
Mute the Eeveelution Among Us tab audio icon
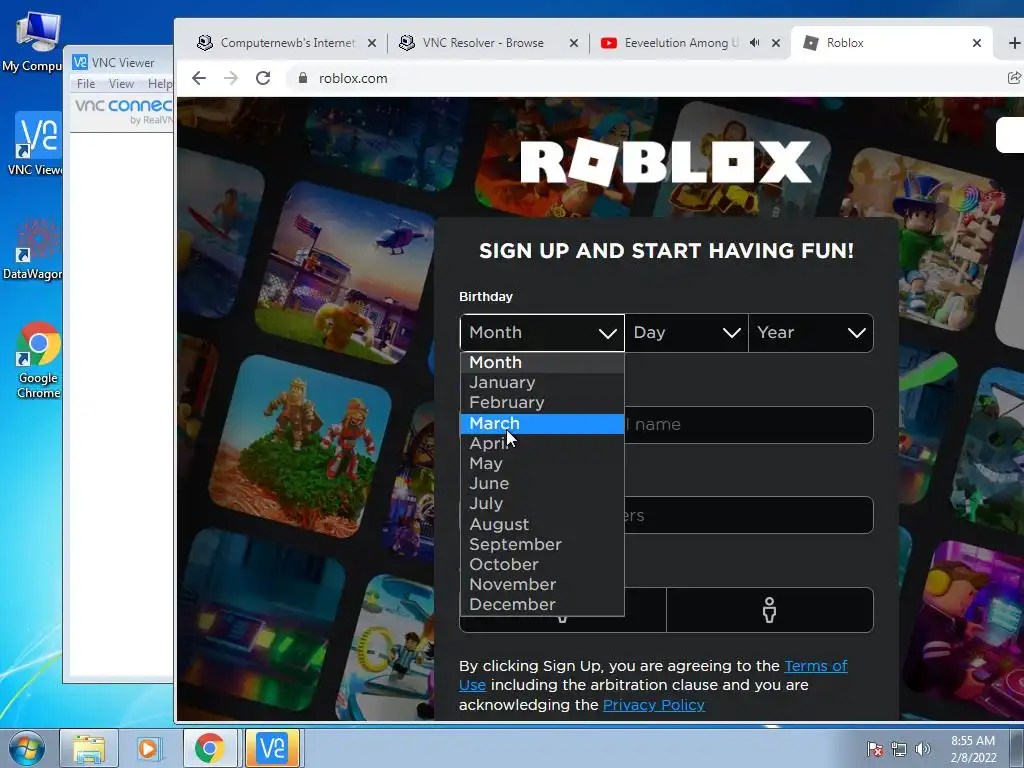(755, 43)
